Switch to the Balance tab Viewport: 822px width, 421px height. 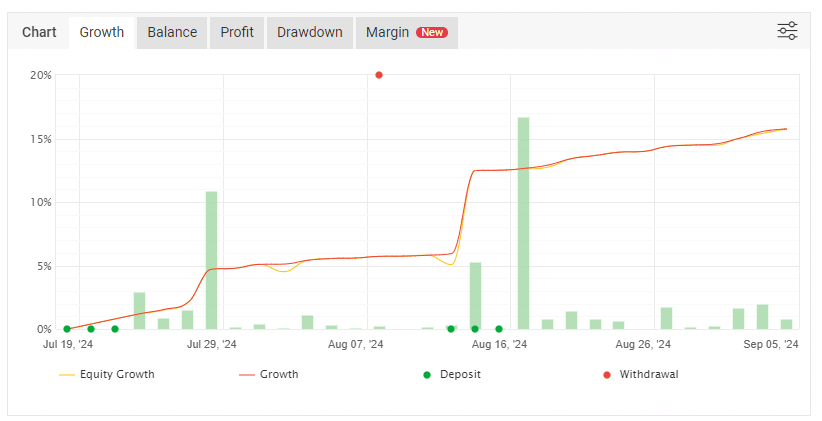click(x=172, y=32)
